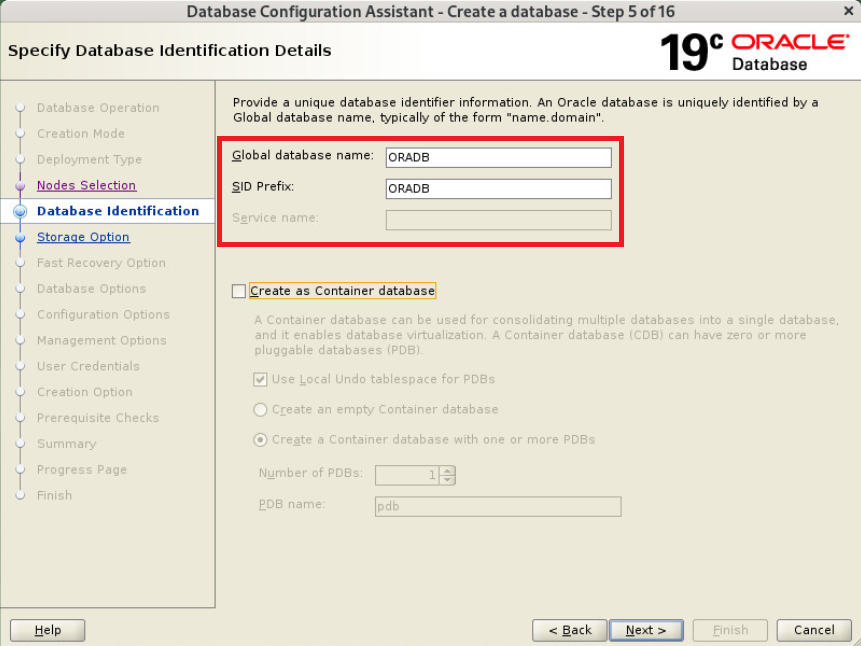
Task: Cancel the database creation wizard
Action: click(814, 630)
